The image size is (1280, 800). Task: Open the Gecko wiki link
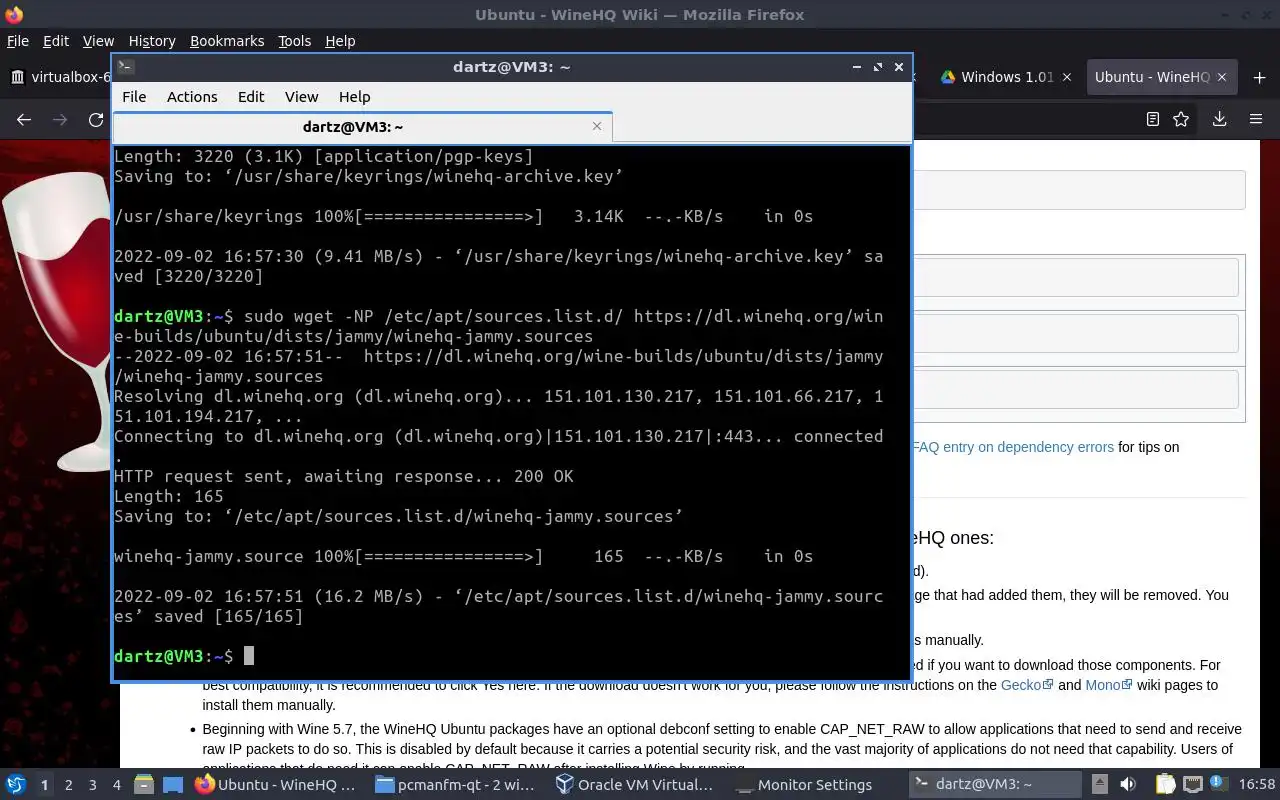click(1028, 685)
